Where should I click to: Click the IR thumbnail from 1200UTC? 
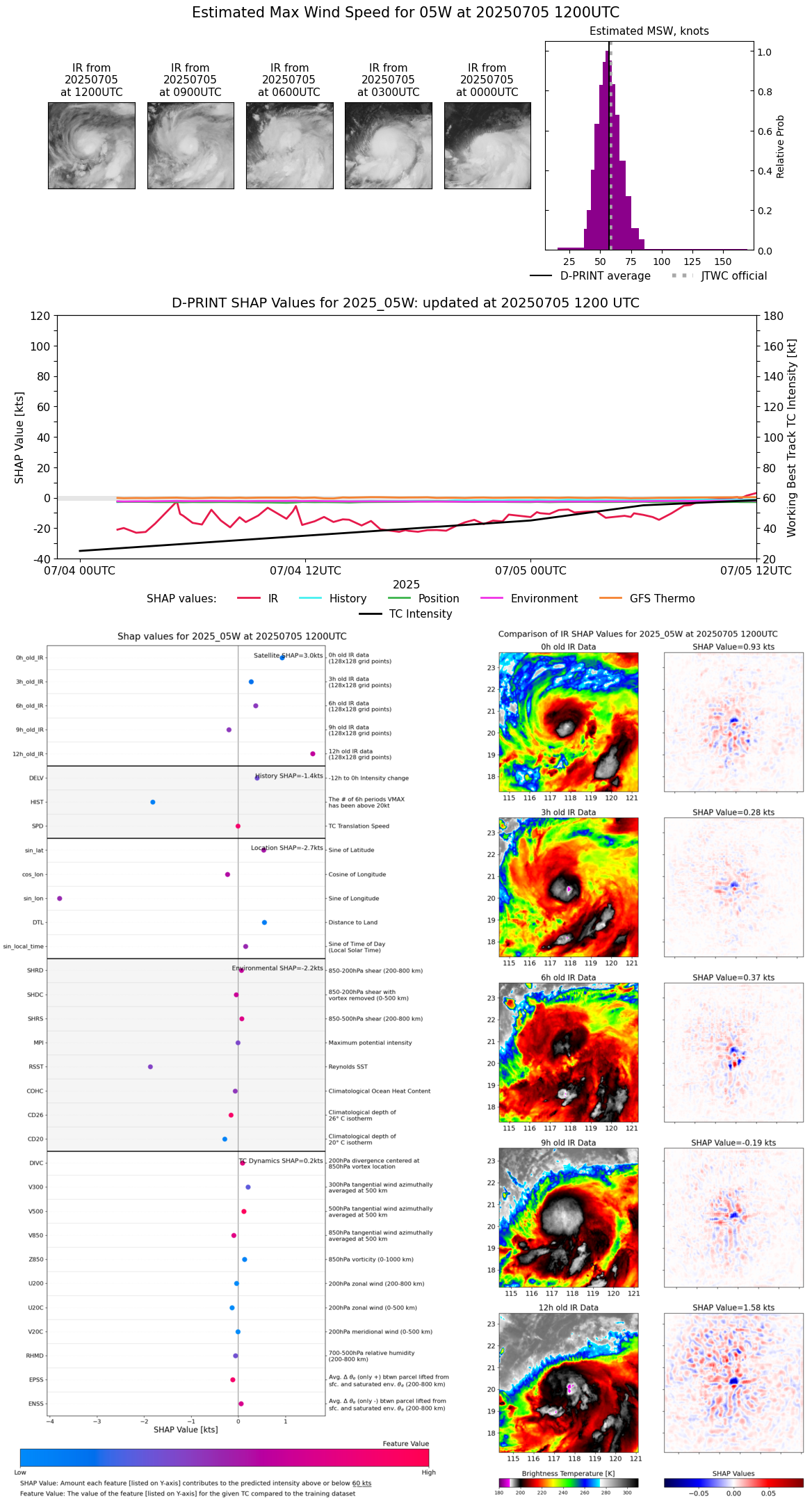click(x=92, y=145)
